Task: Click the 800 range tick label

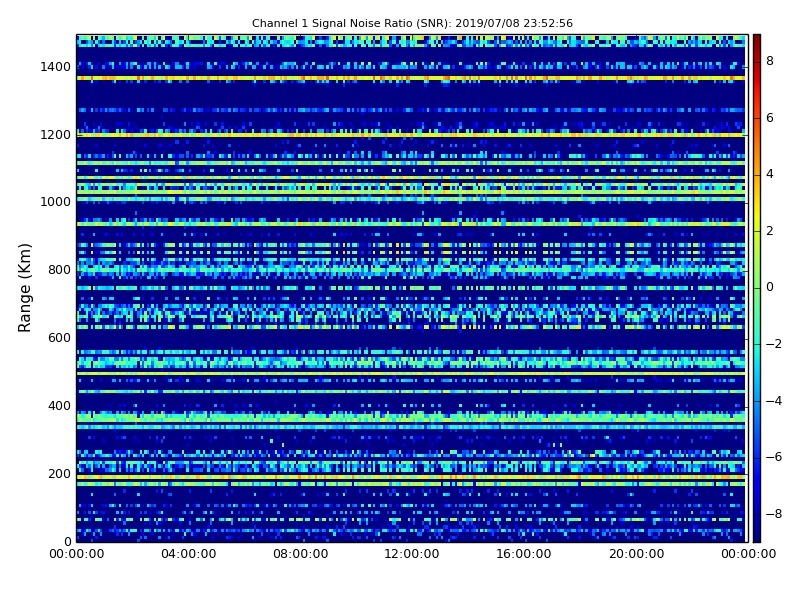Action: click(x=59, y=270)
